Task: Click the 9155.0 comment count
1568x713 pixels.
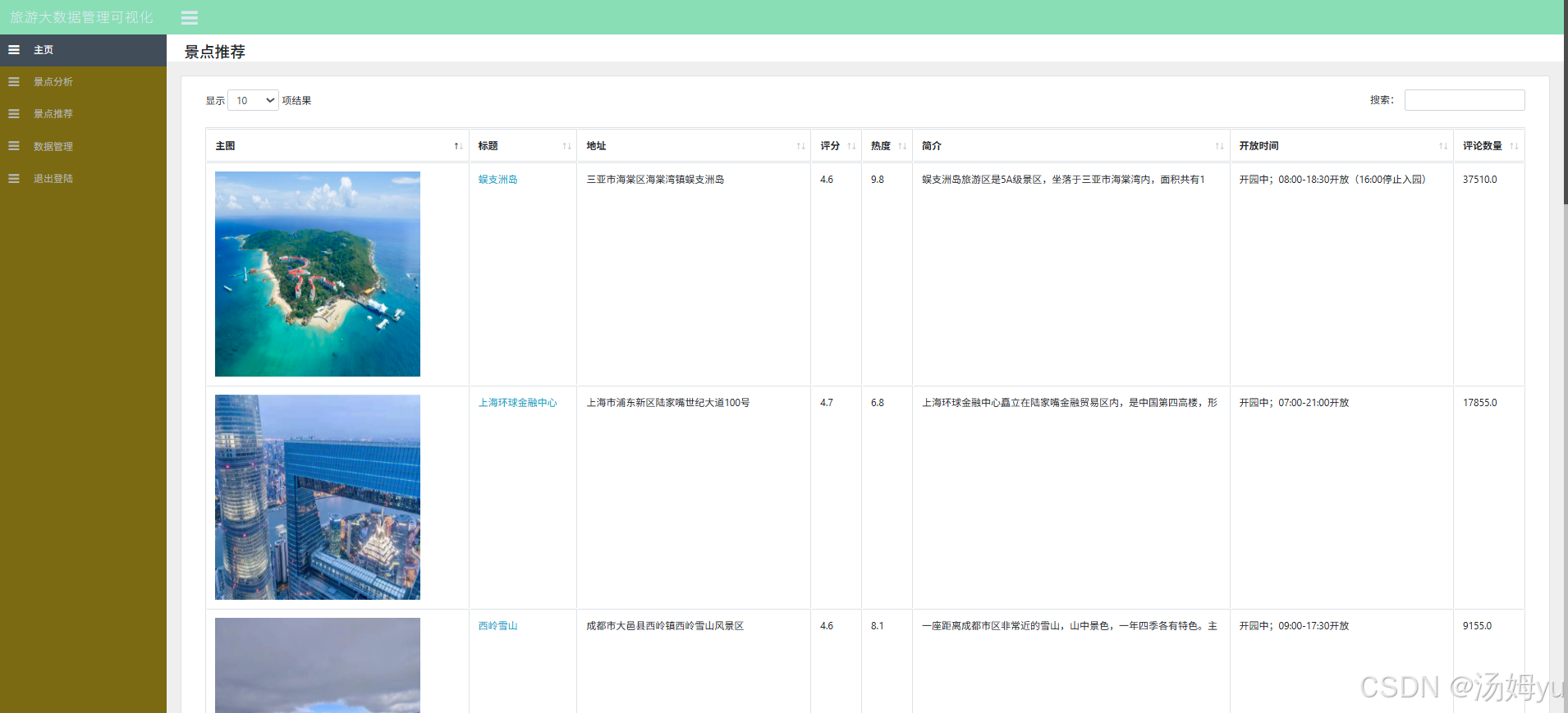Action: click(1477, 626)
